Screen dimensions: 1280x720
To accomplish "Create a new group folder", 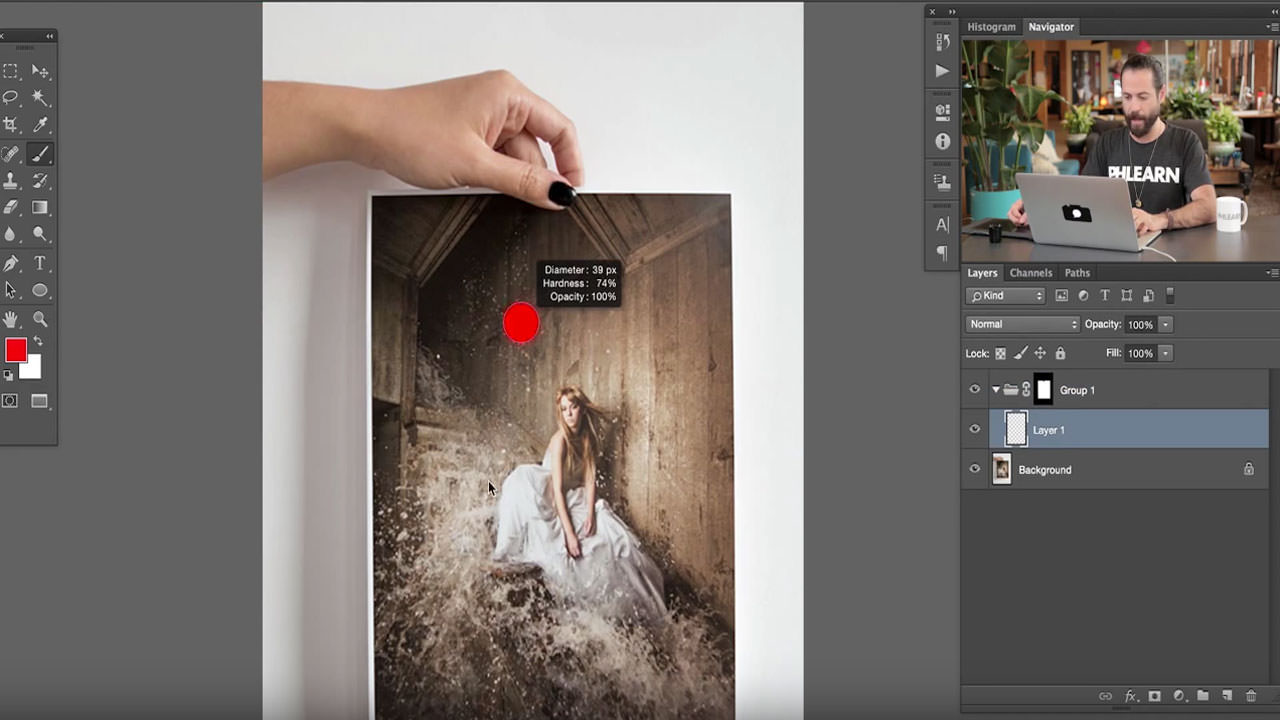I will click(1203, 696).
